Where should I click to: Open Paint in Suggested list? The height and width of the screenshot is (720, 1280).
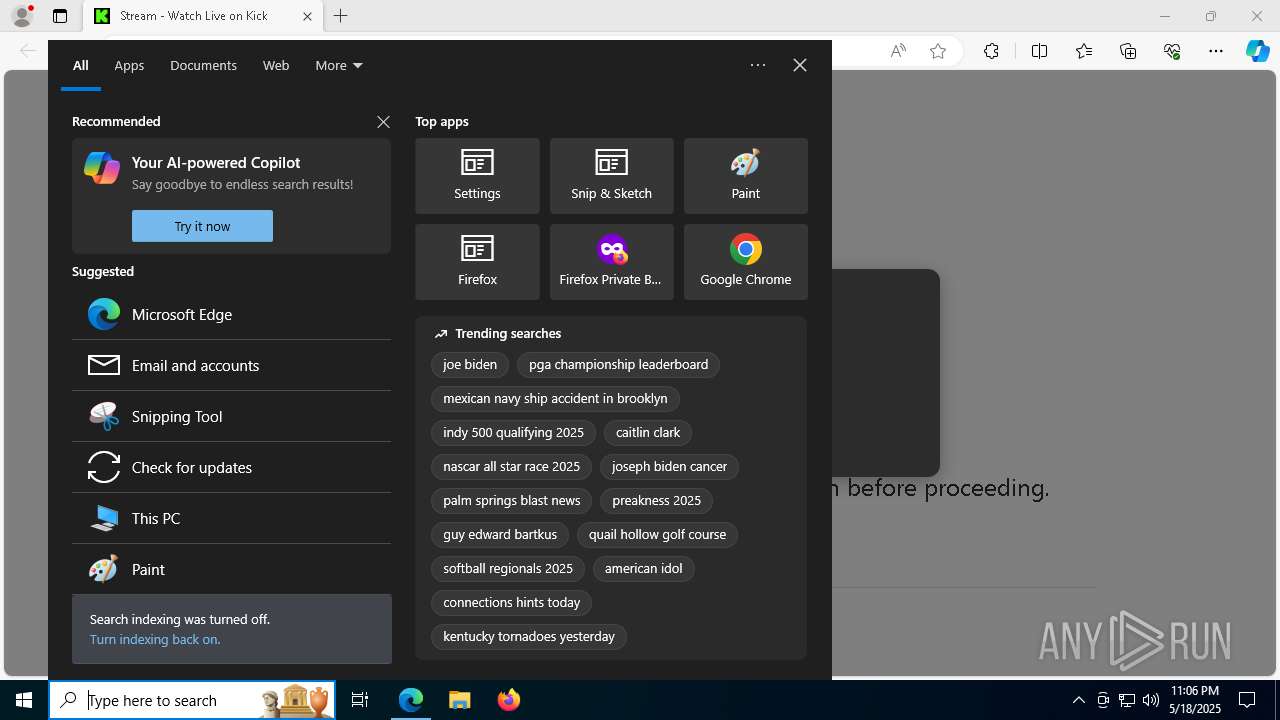coord(231,569)
